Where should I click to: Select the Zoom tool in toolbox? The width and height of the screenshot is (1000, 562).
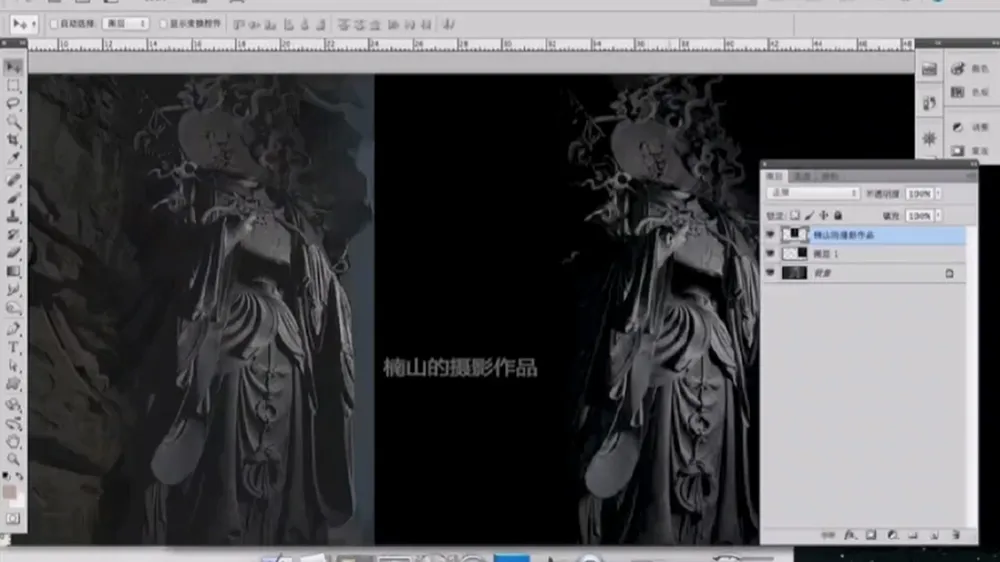point(13,459)
